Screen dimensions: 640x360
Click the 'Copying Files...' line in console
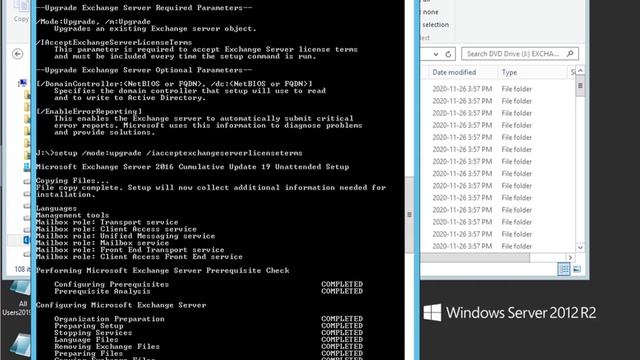72,180
